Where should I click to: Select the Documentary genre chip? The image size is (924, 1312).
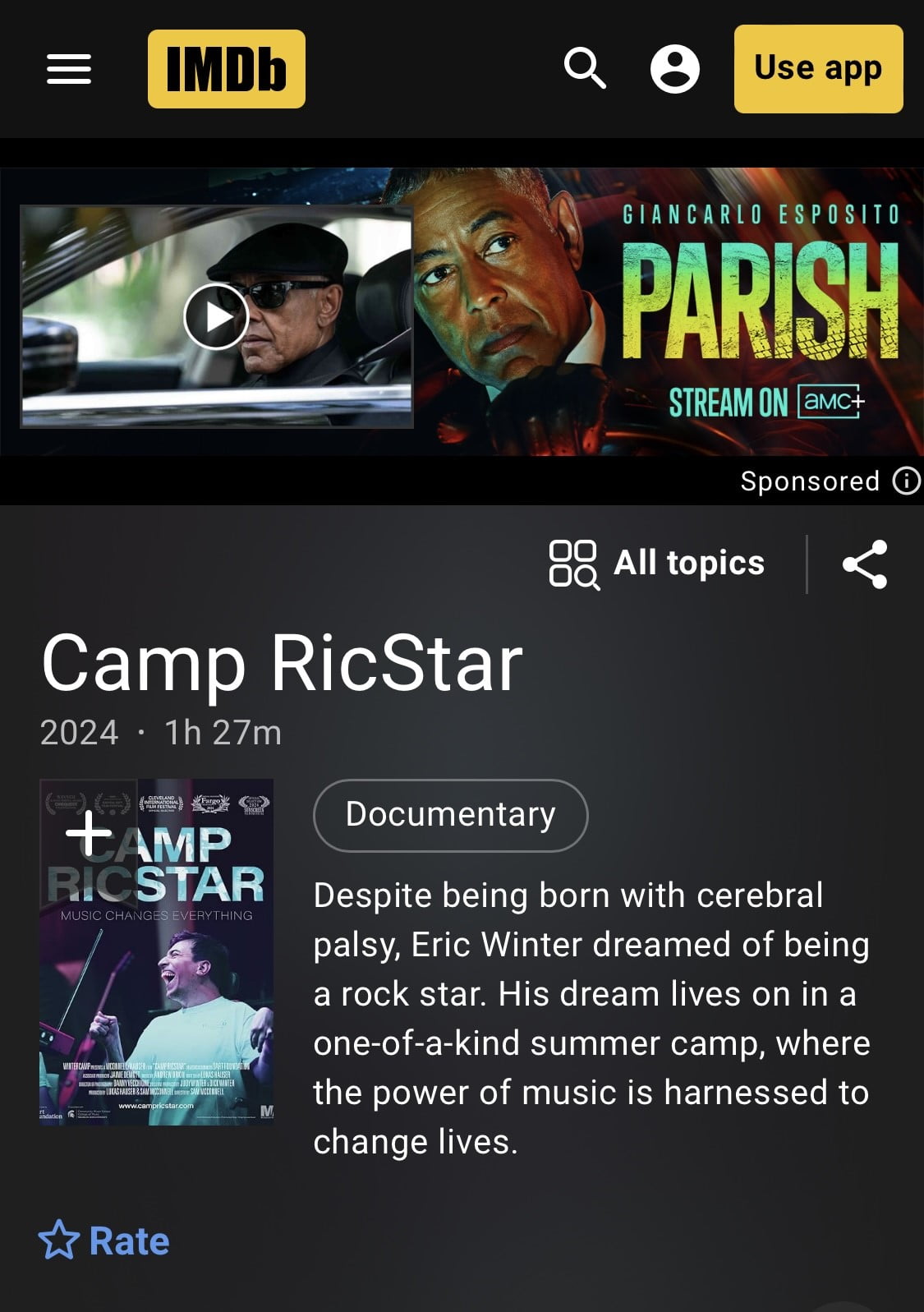451,815
